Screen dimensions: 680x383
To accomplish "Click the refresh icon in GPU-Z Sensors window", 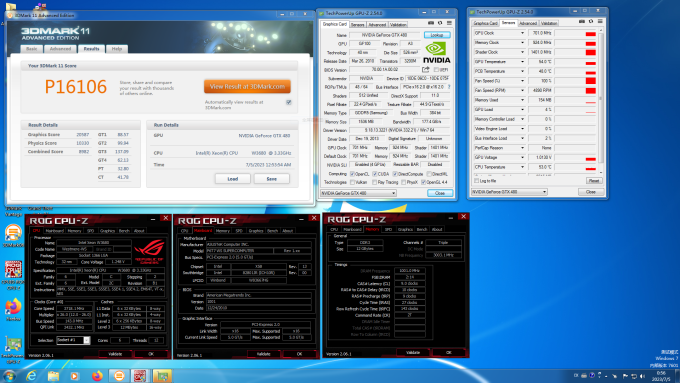I will pyautogui.click(x=591, y=22).
